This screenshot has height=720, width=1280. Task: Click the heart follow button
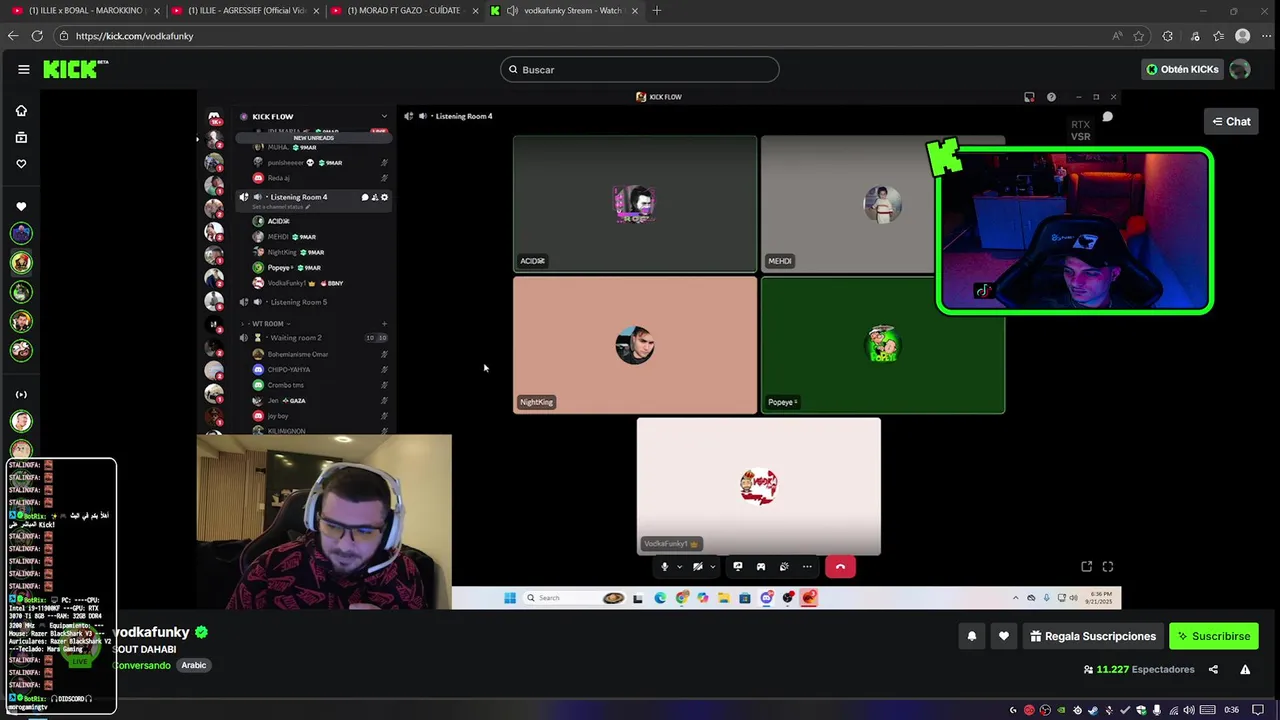tap(1004, 636)
